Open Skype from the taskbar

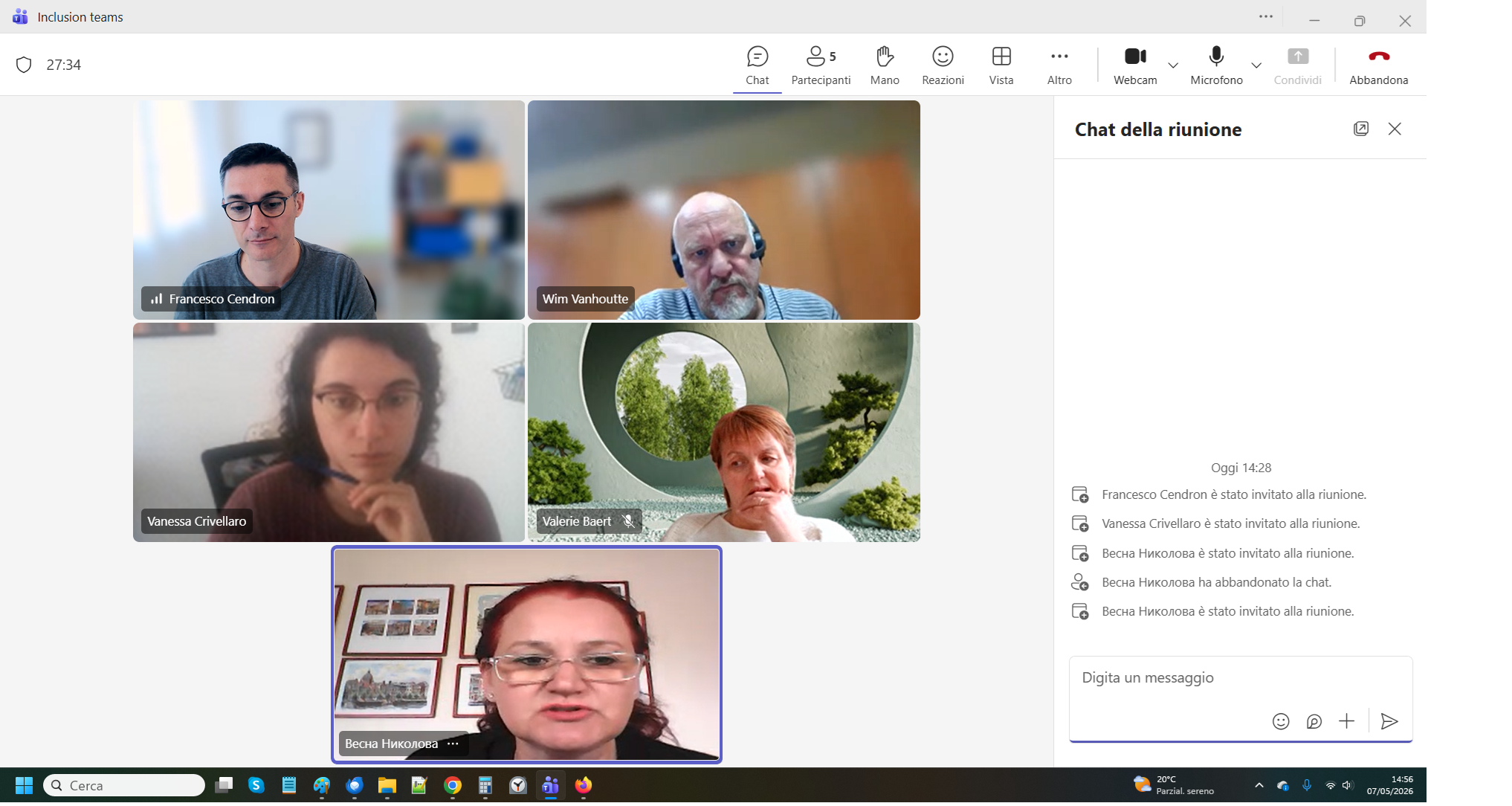pyautogui.click(x=256, y=785)
